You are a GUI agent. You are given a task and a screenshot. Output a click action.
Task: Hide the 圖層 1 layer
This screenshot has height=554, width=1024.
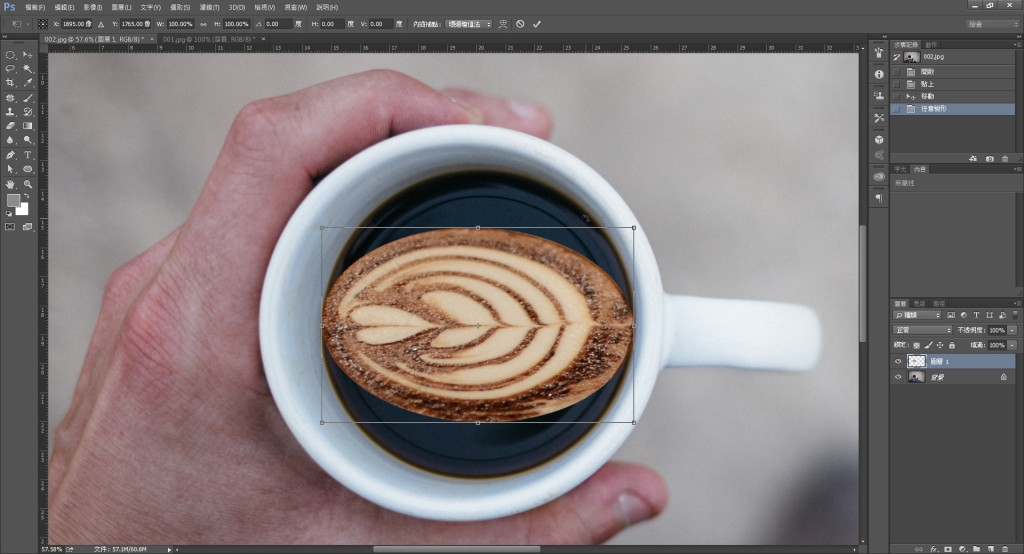tap(897, 362)
